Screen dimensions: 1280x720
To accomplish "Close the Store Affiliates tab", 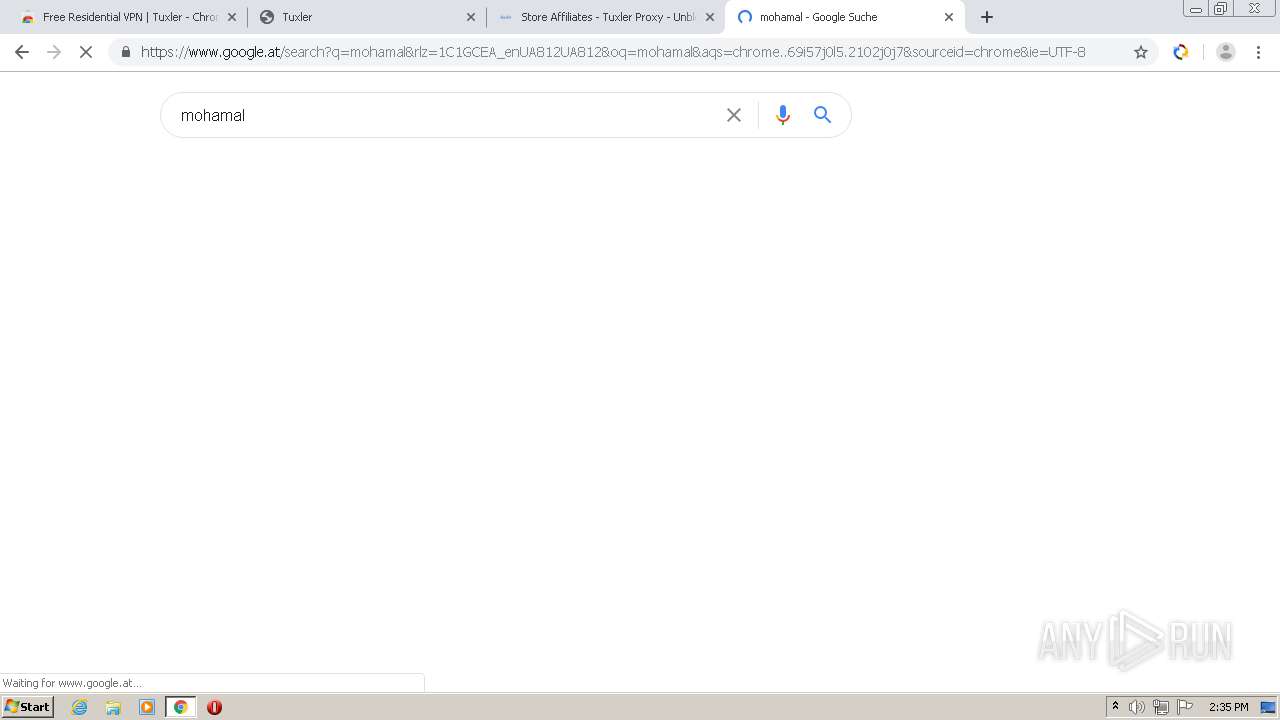I will 710,17.
